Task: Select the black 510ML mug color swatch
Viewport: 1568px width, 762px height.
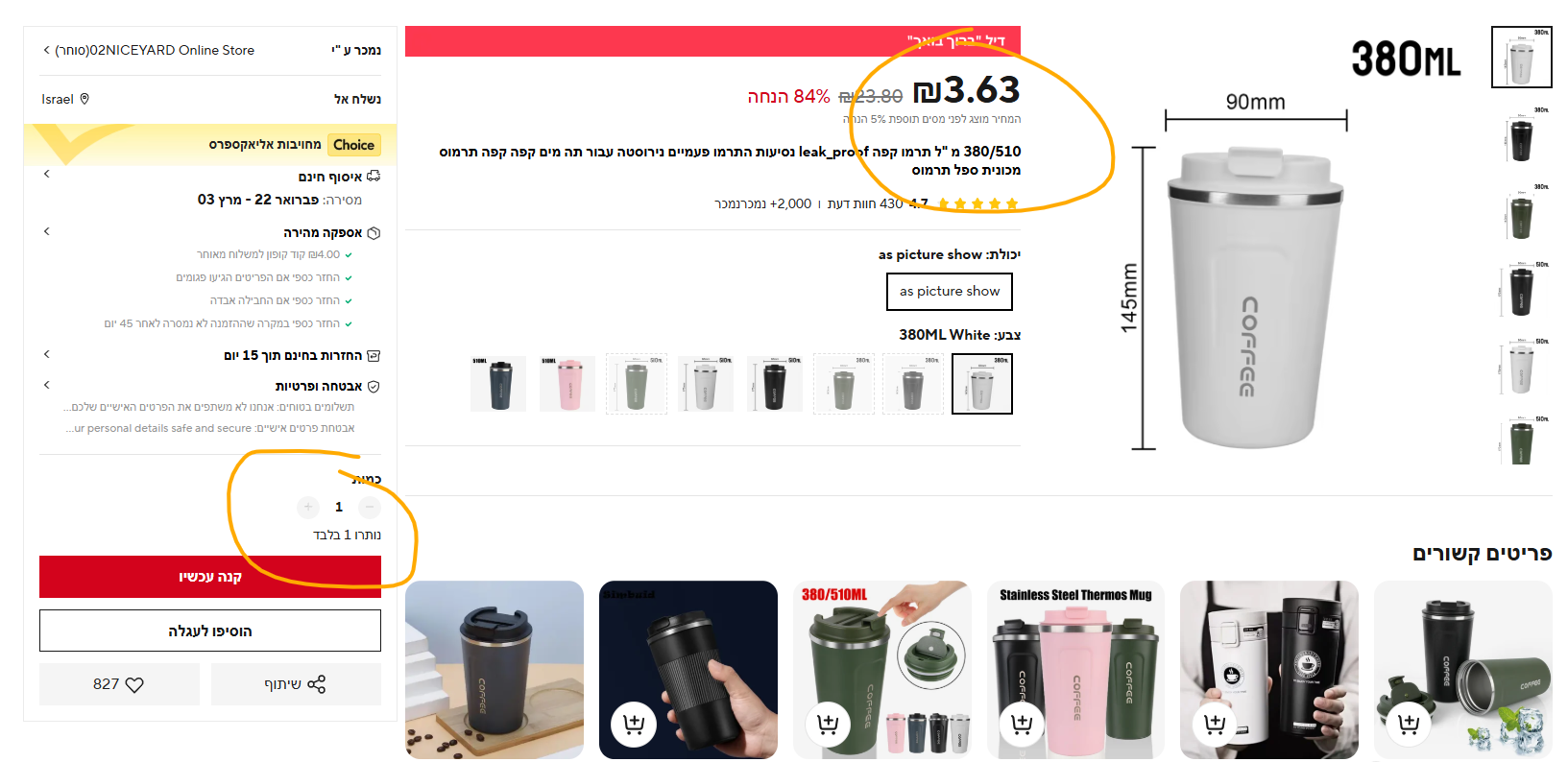Action: pyautogui.click(x=775, y=384)
